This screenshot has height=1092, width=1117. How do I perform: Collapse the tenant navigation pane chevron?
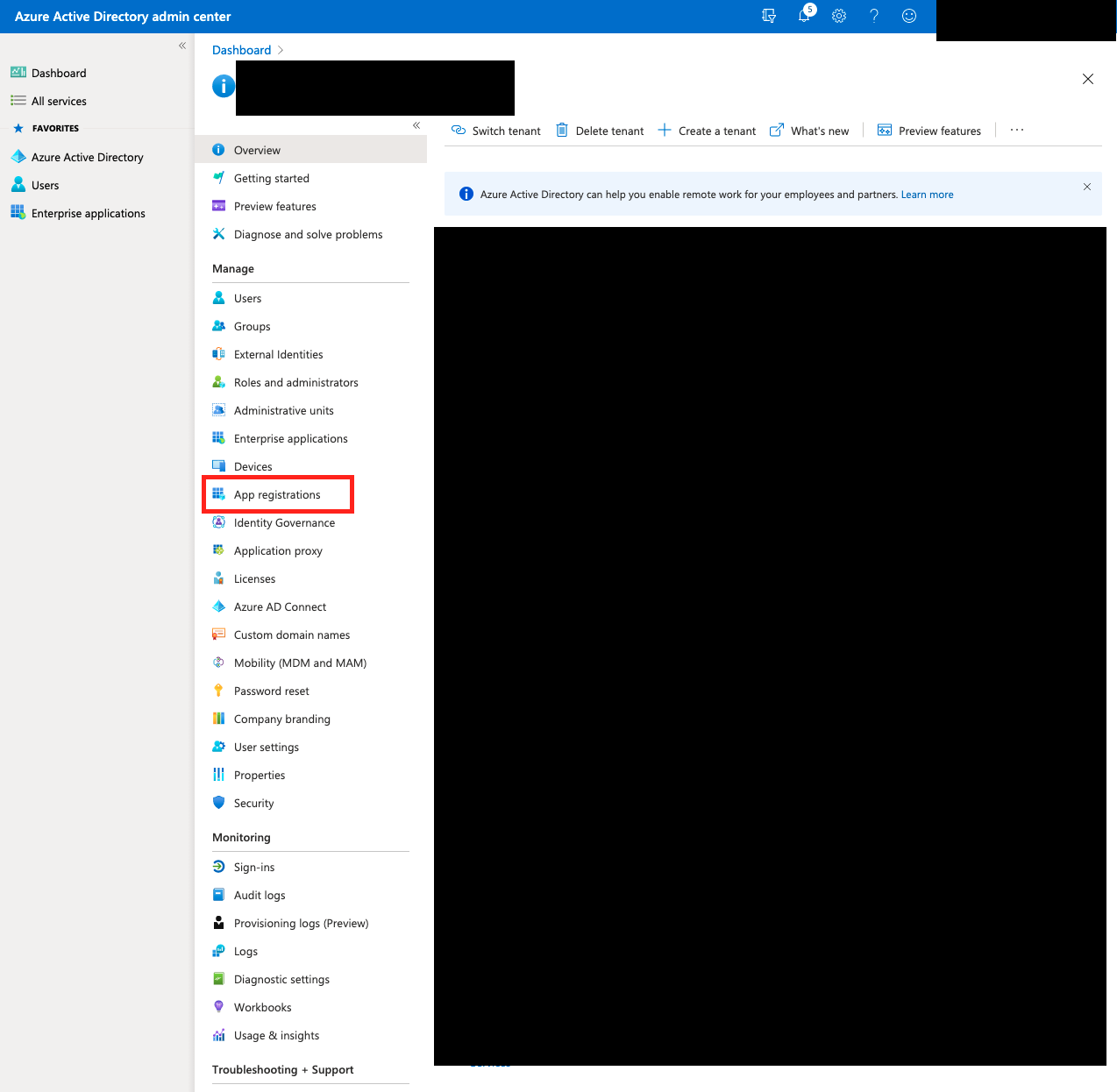tap(416, 125)
